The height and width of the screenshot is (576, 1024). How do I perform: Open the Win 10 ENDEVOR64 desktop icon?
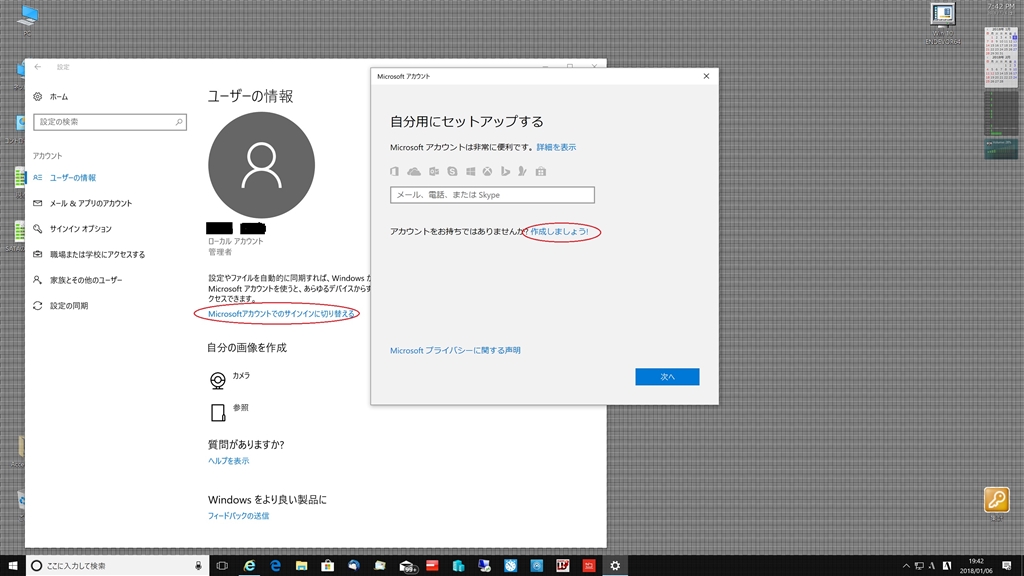pyautogui.click(x=942, y=24)
